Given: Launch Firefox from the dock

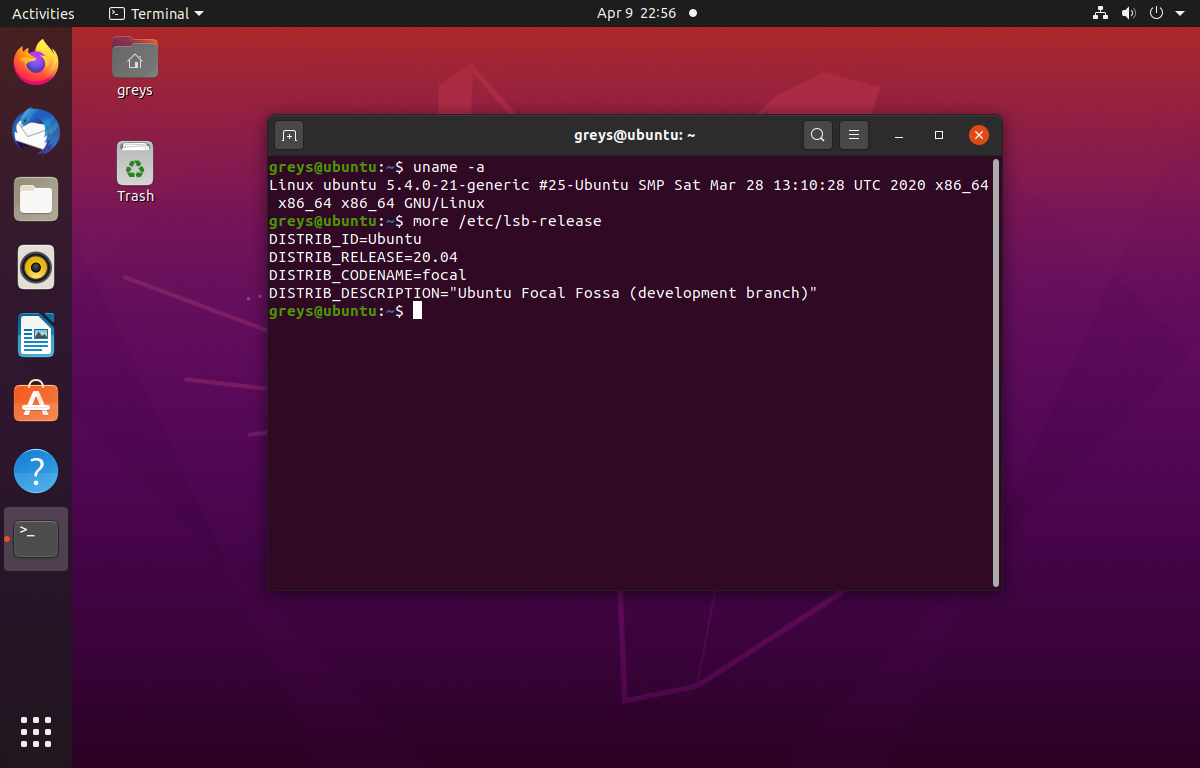Looking at the screenshot, I should [x=36, y=63].
